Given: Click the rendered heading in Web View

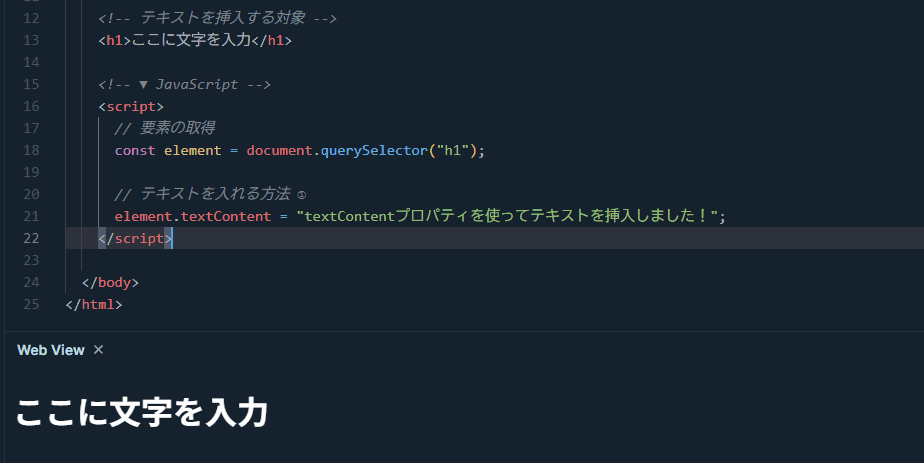Looking at the screenshot, I should [142, 412].
